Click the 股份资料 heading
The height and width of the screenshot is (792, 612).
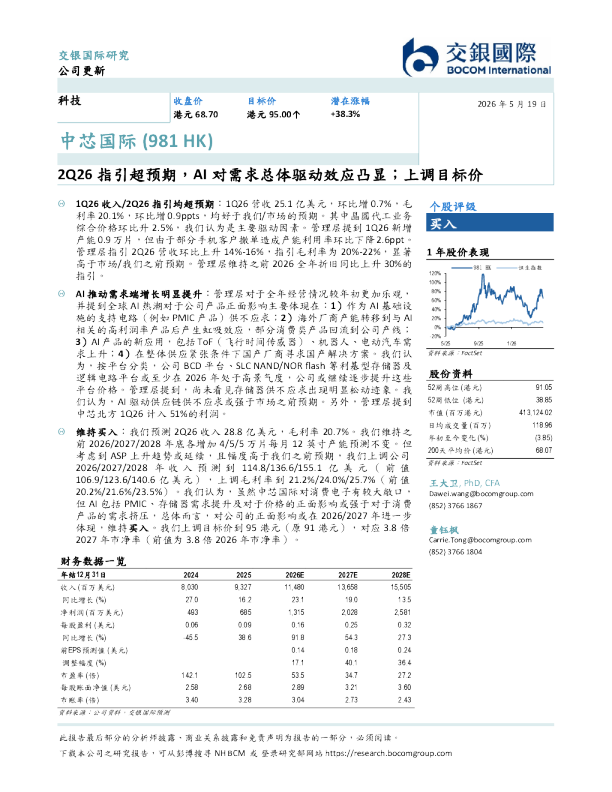click(450, 373)
